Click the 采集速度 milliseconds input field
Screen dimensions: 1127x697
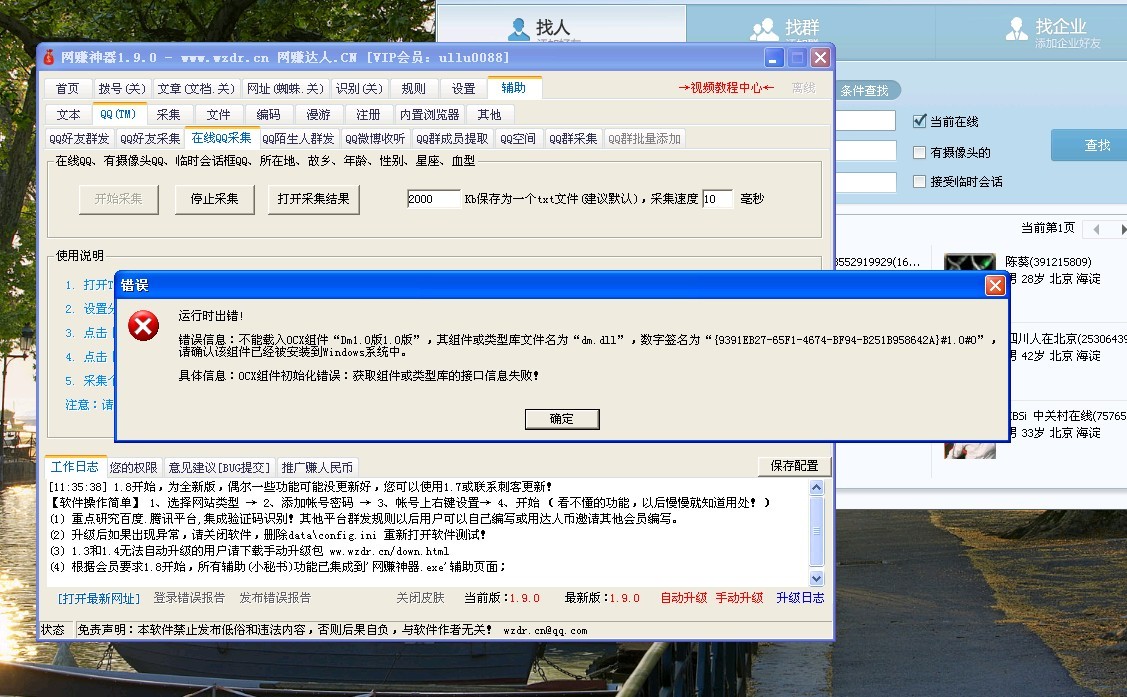coord(717,199)
